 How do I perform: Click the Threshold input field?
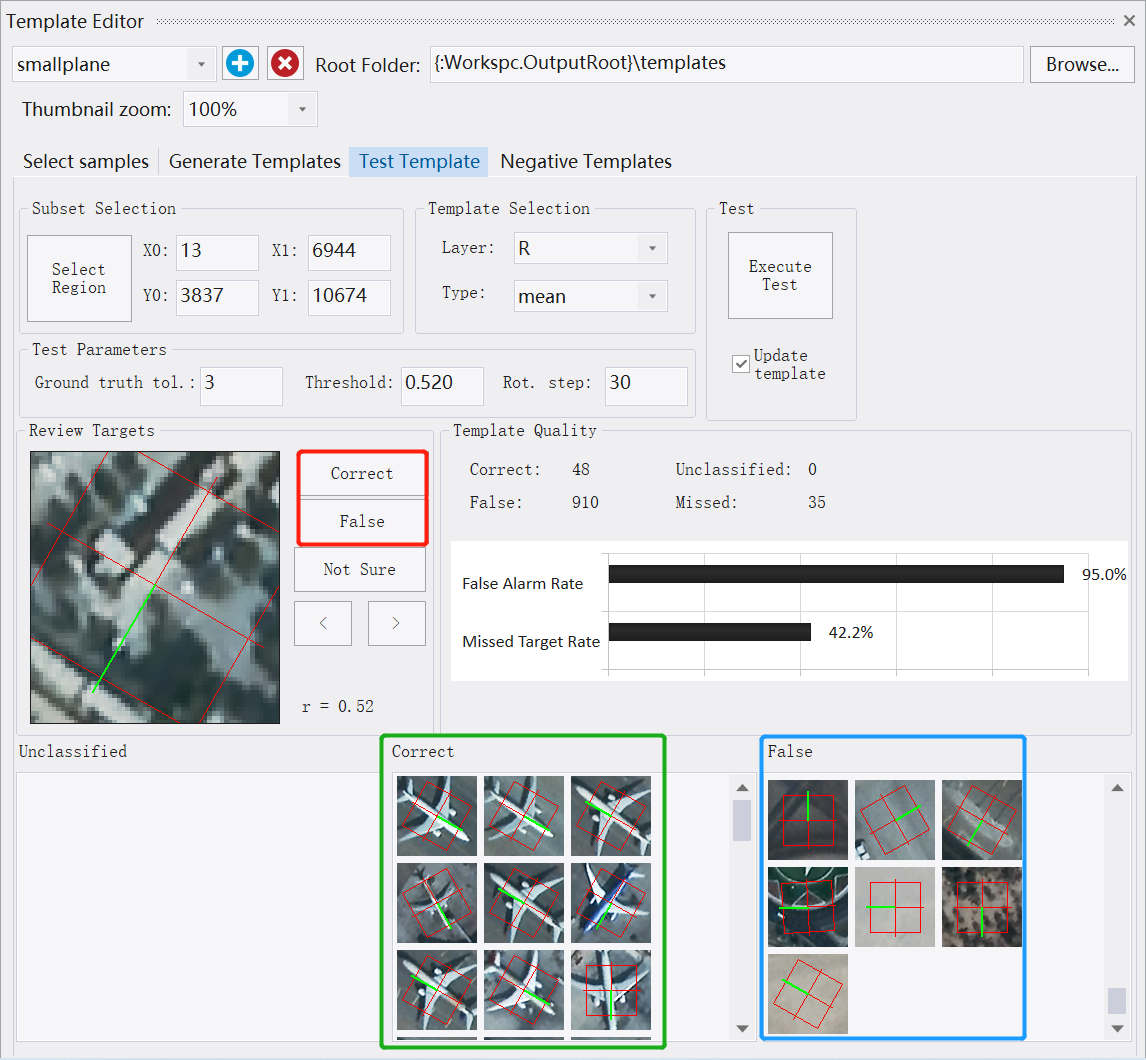[442, 384]
